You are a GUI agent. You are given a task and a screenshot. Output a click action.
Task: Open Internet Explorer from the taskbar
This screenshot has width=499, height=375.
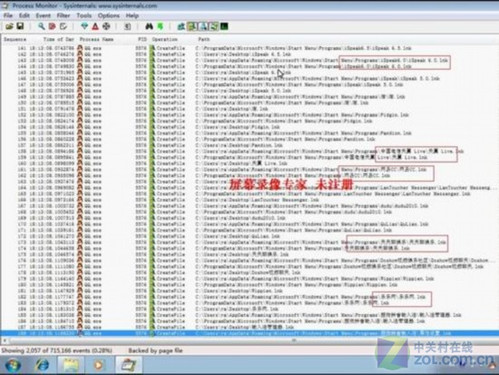click(x=42, y=365)
